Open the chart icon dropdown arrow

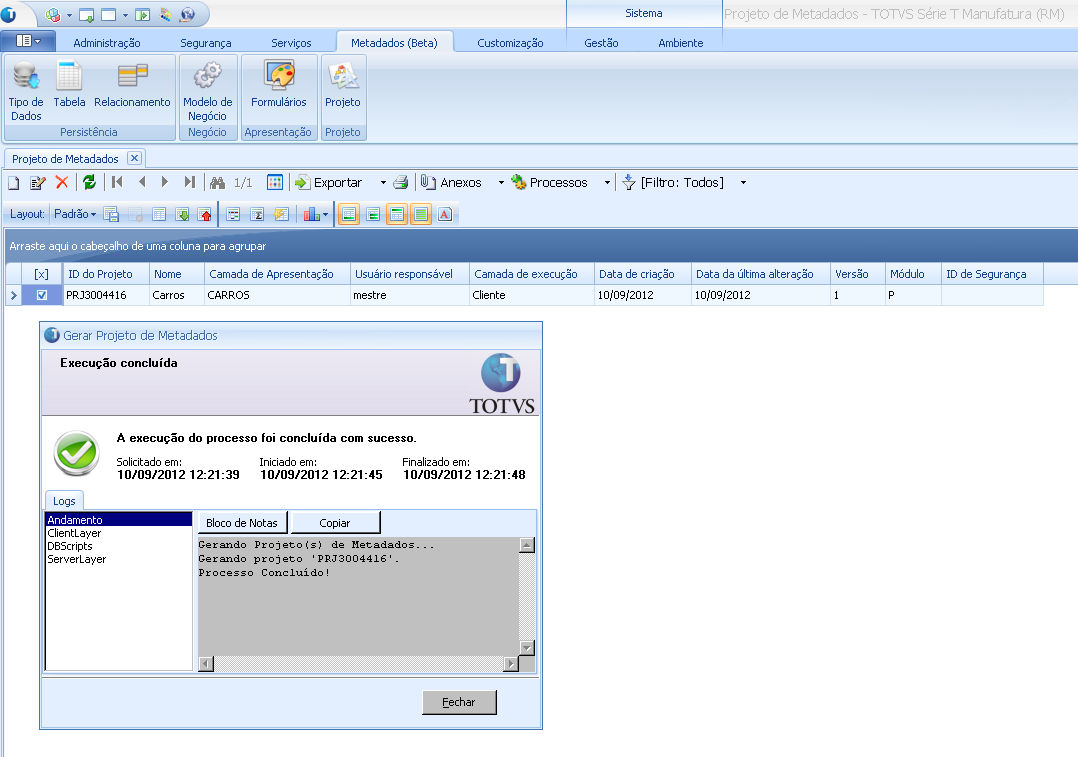[x=325, y=215]
